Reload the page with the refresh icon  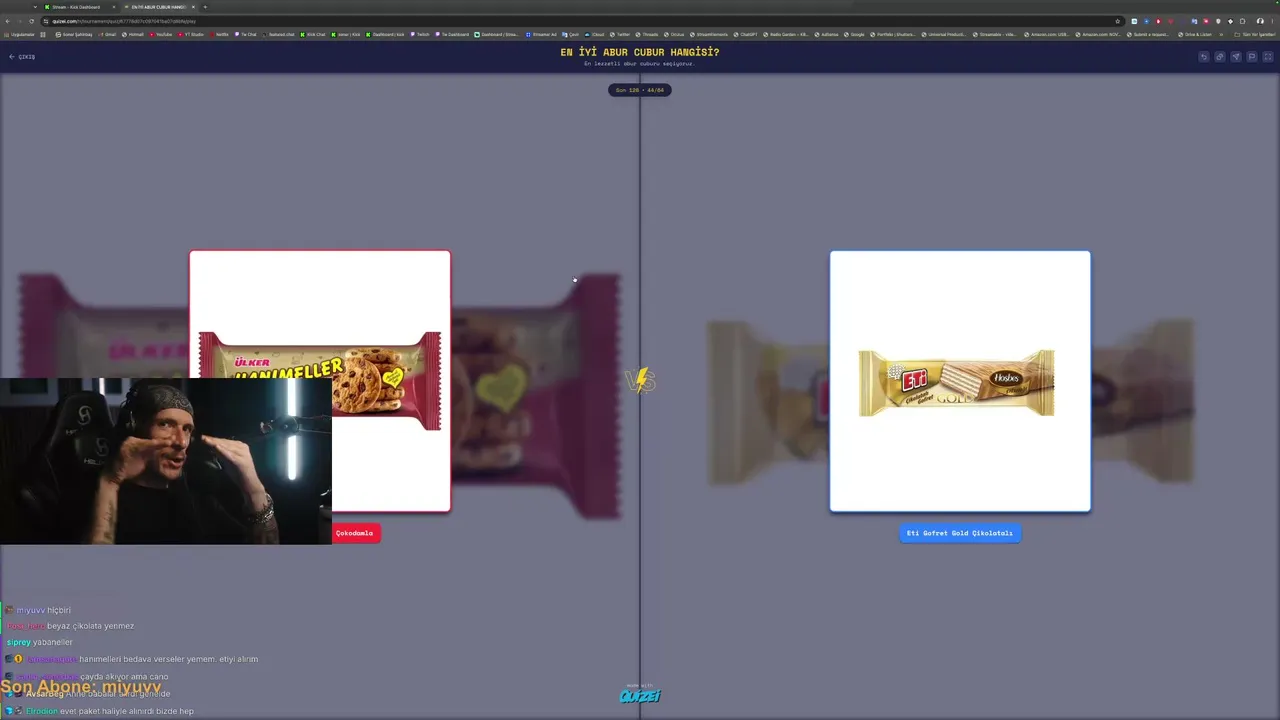point(31,21)
